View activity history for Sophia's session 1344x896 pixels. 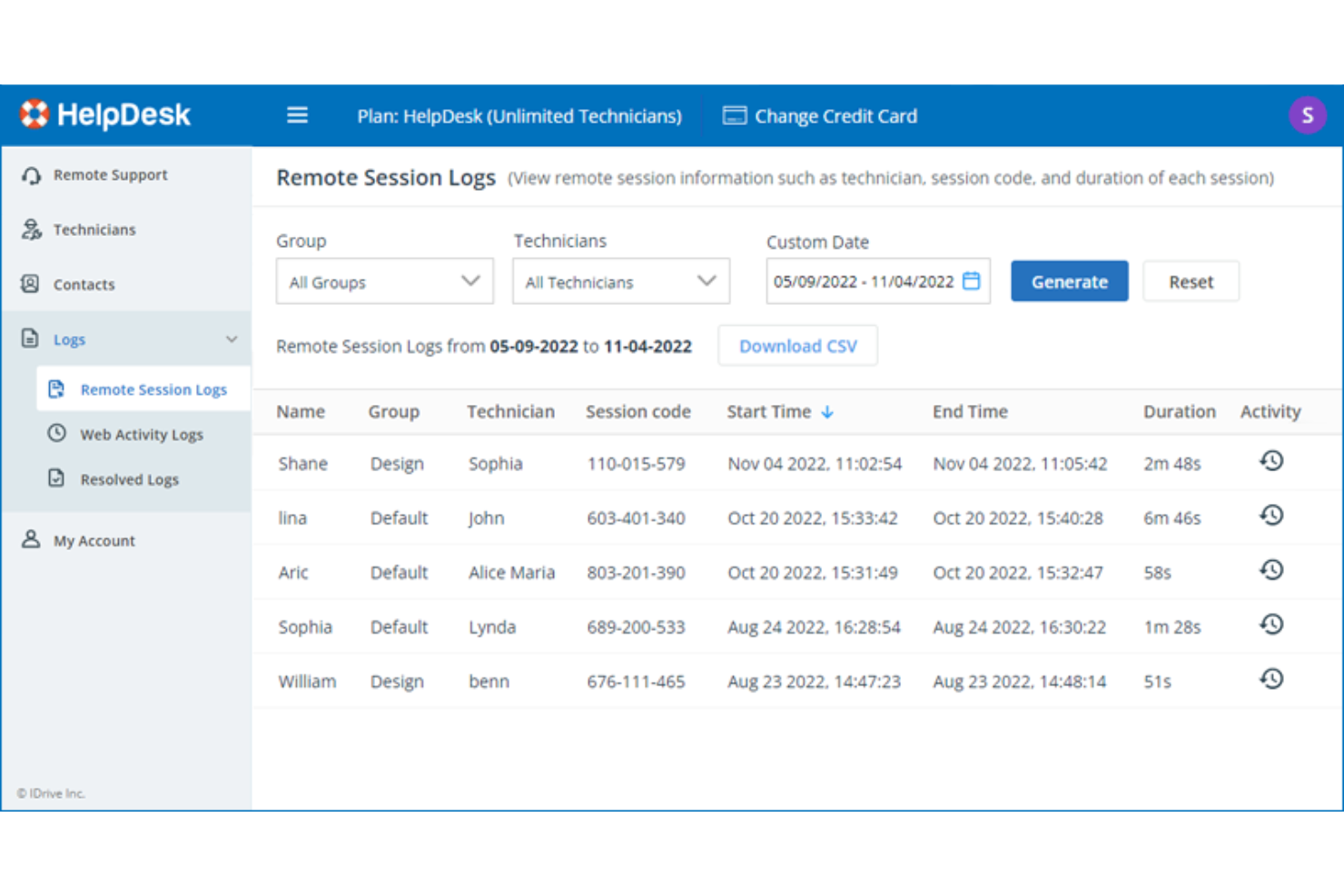(1271, 625)
